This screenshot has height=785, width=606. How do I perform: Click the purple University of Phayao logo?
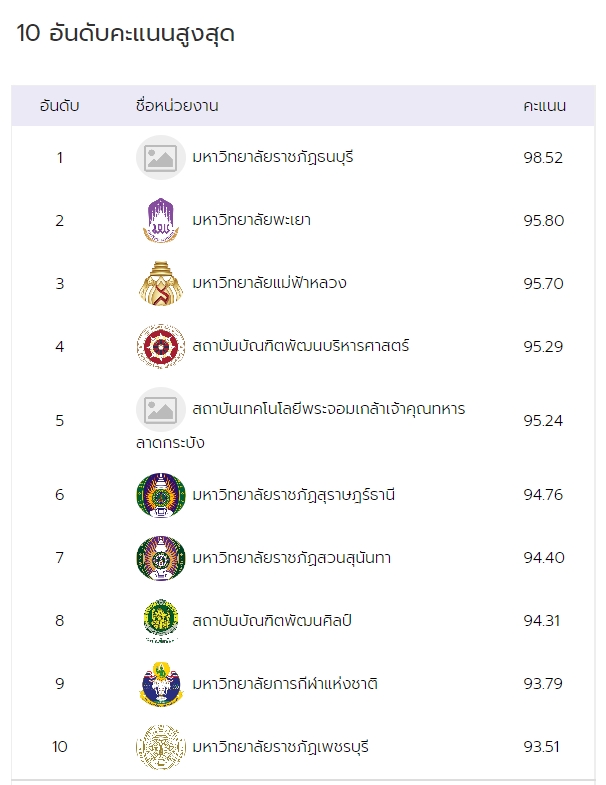point(161,220)
